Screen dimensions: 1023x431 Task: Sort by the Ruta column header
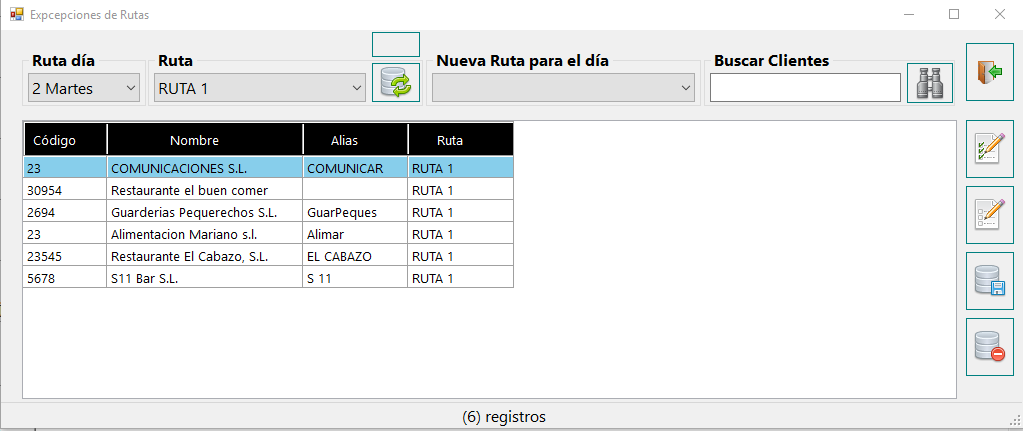click(x=461, y=140)
